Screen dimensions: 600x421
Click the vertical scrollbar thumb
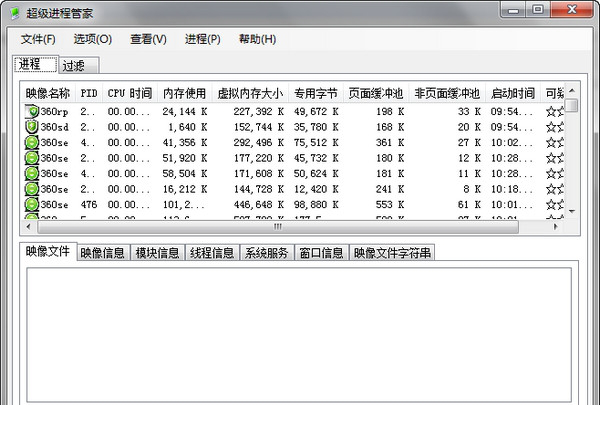click(x=572, y=105)
